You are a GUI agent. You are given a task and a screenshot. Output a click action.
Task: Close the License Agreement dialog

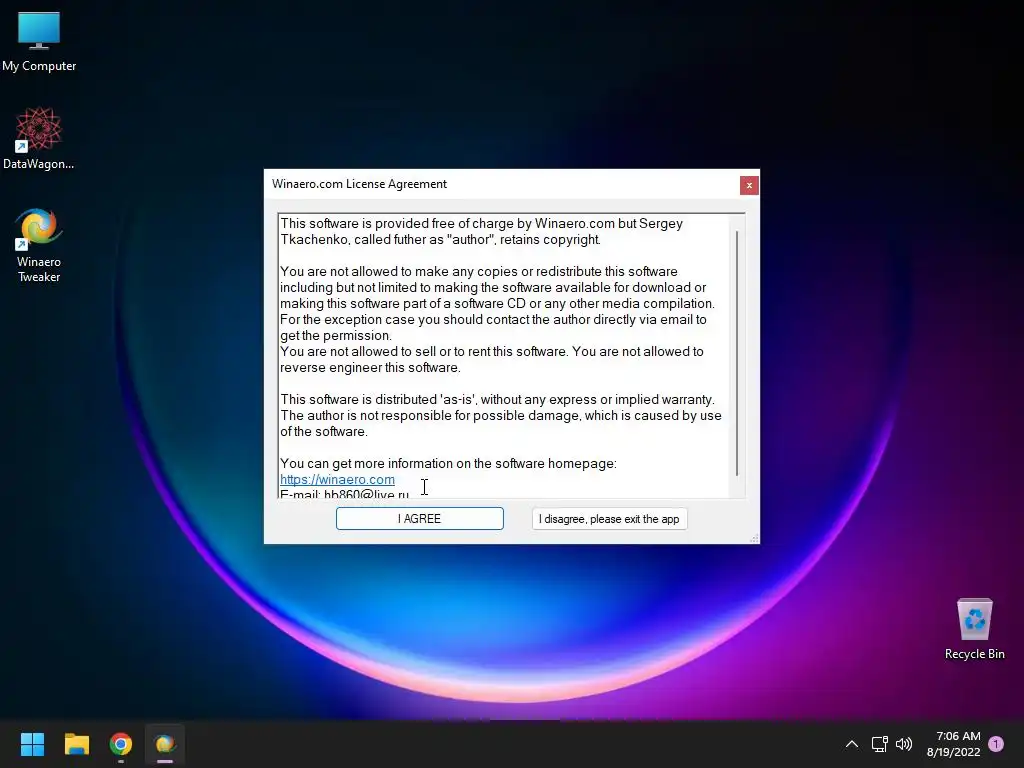(x=749, y=185)
